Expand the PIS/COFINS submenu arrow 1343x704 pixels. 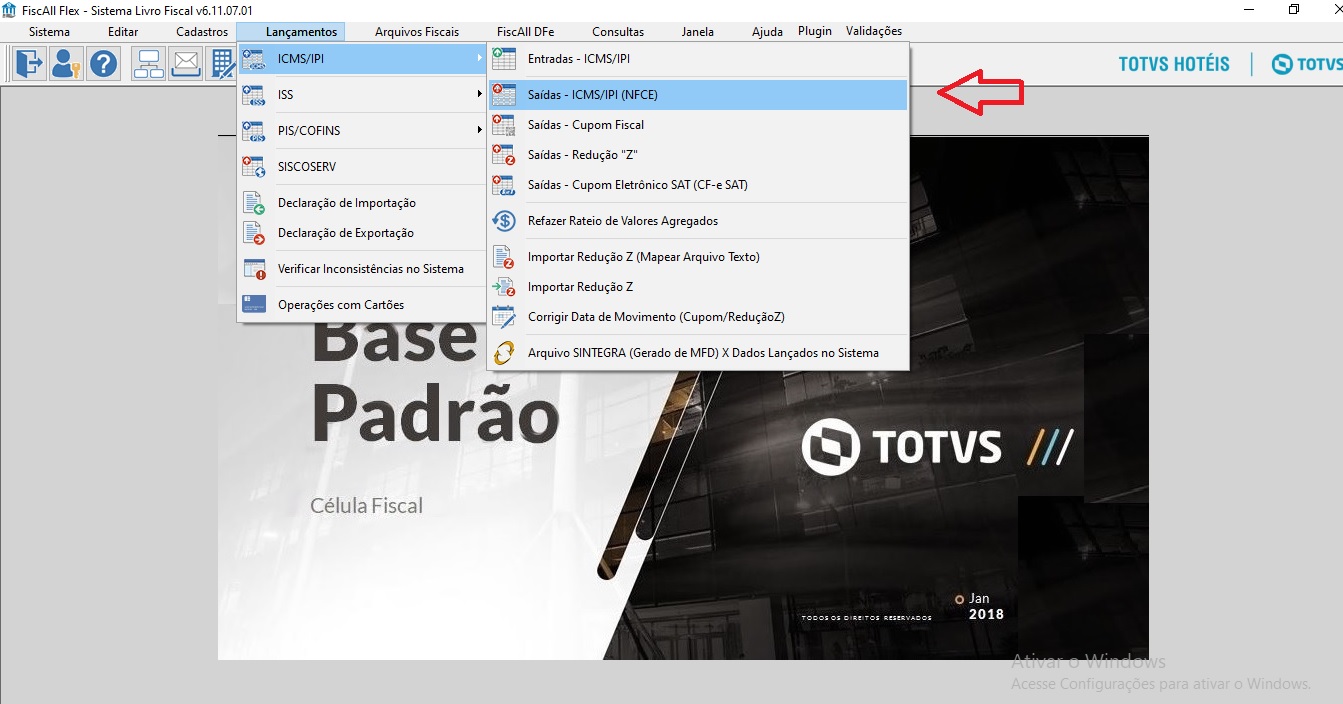(x=480, y=131)
